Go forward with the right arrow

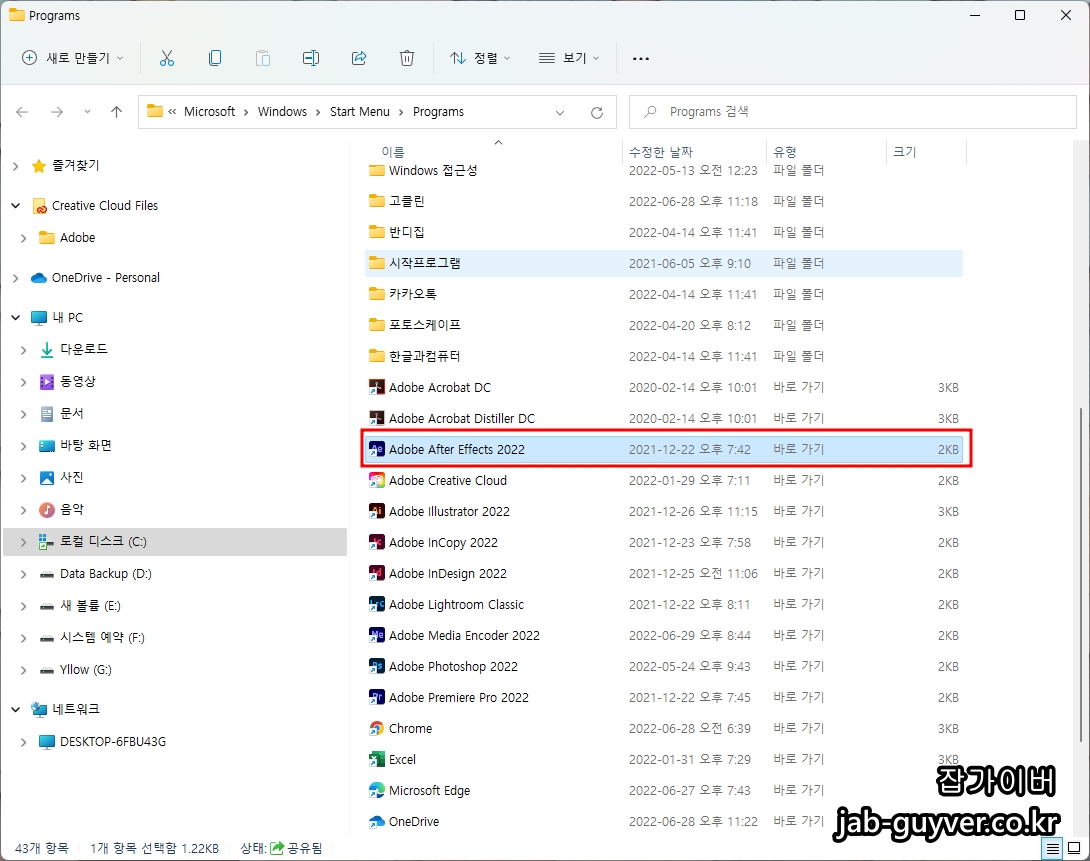click(57, 112)
